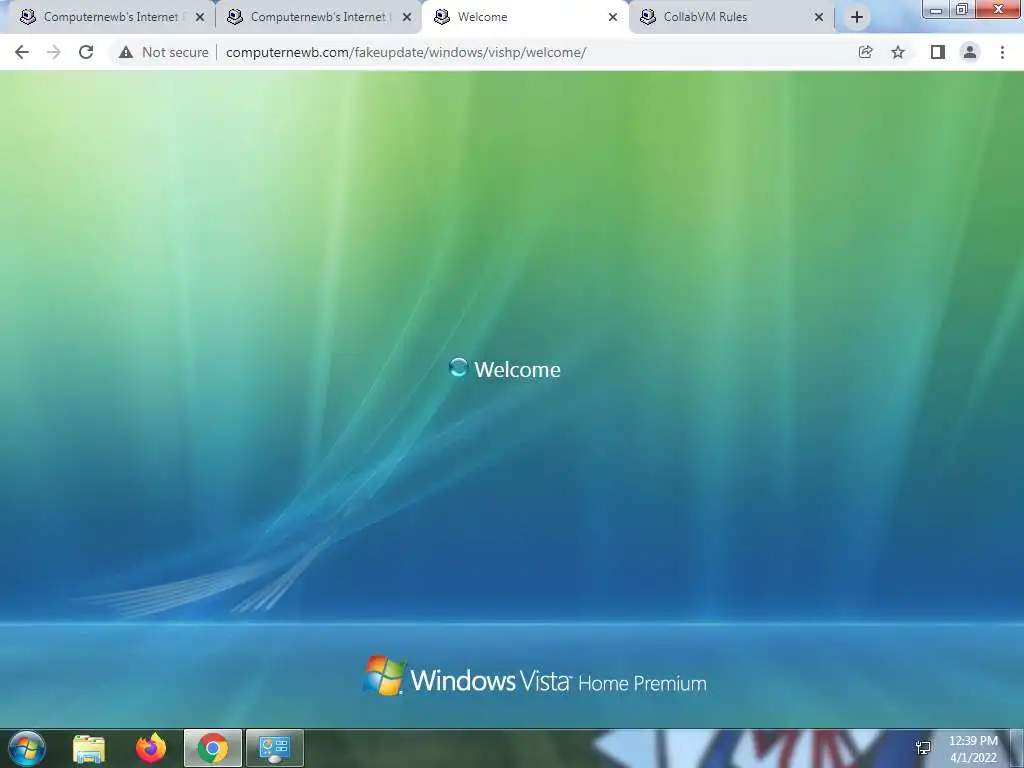Click the network tray icon
Viewport: 1024px width, 768px height.
[x=923, y=748]
